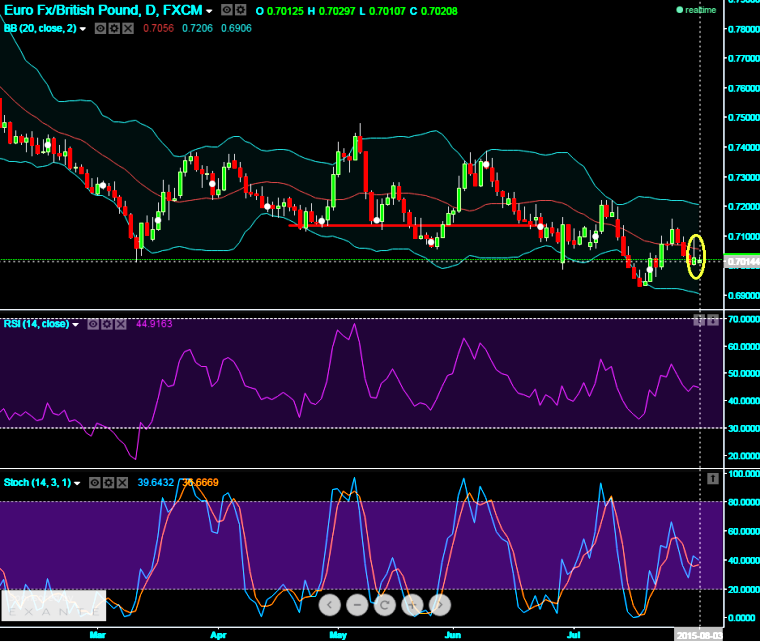The width and height of the screenshot is (760, 643).
Task: Open RSI settings gear icon
Action: click(x=107, y=324)
